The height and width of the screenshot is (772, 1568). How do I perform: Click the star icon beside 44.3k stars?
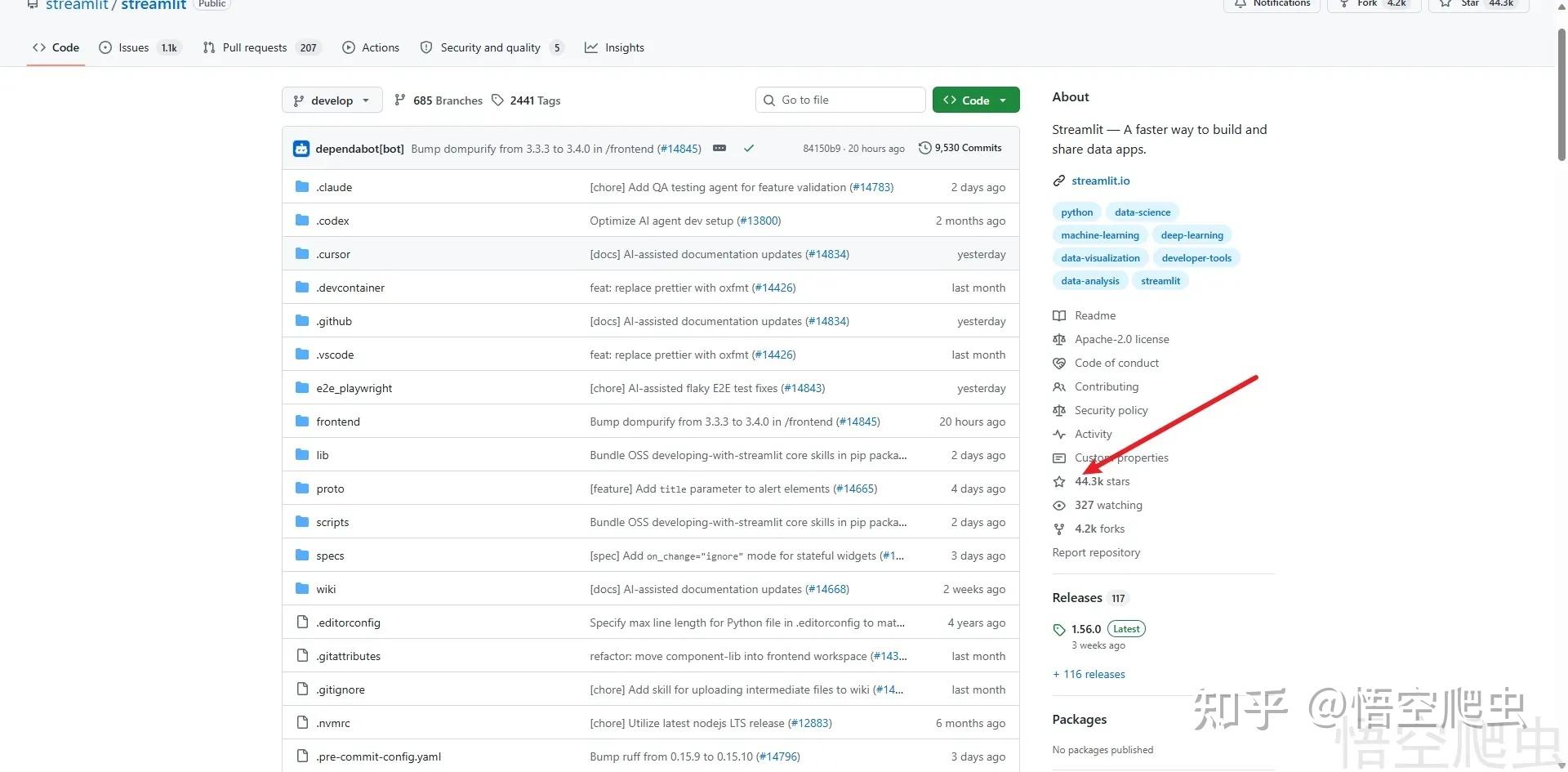coord(1059,481)
